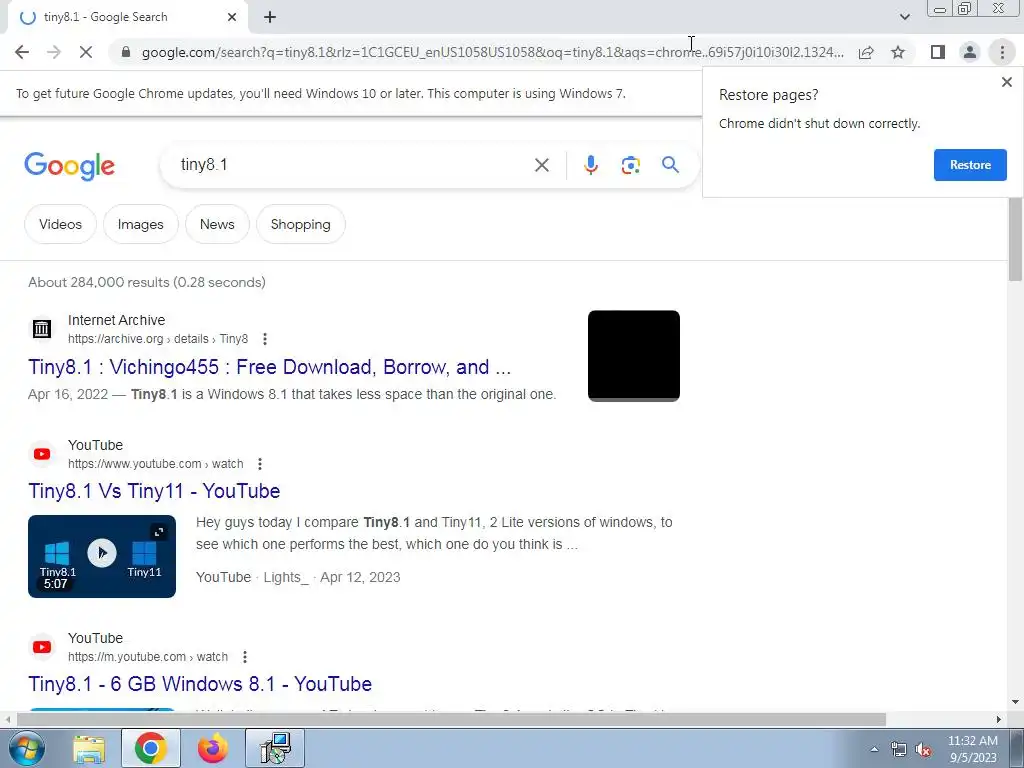Submit search with magnifier icon
The height and width of the screenshot is (768, 1024).
pyautogui.click(x=670, y=165)
